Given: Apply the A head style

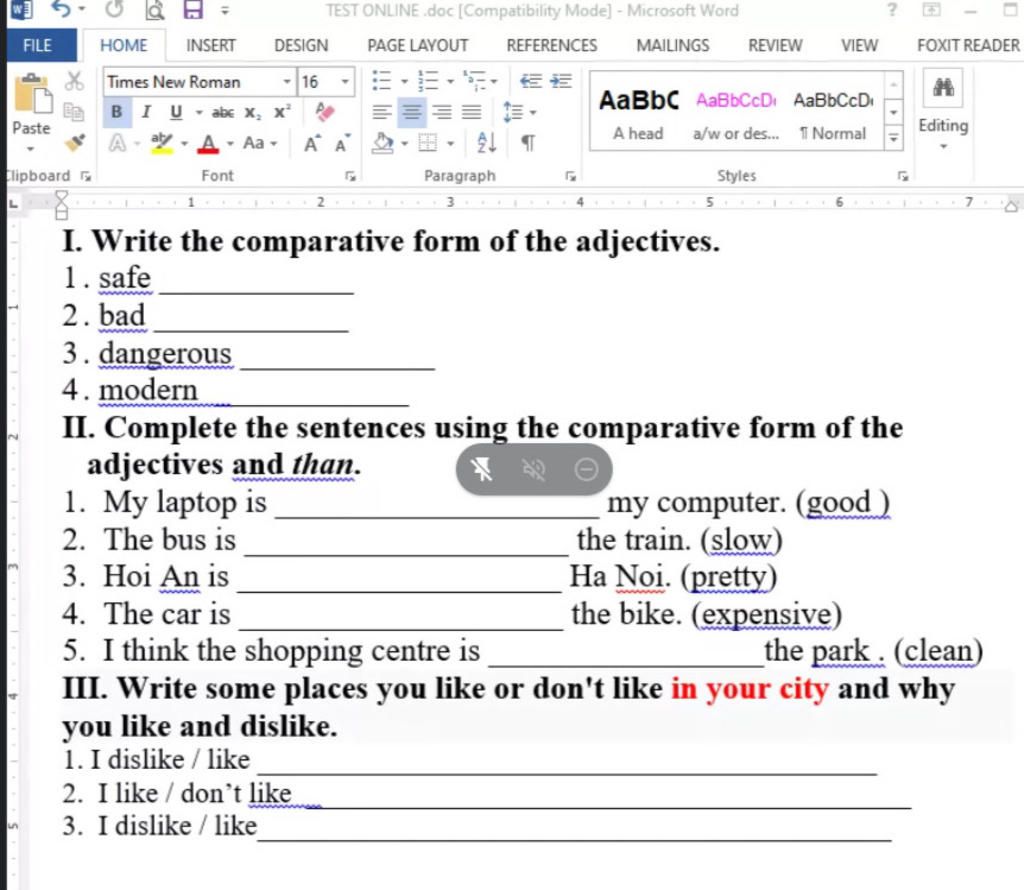Looking at the screenshot, I should [x=638, y=114].
